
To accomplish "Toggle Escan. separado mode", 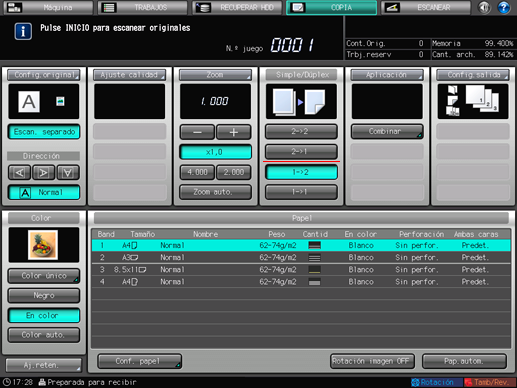I will (44, 132).
